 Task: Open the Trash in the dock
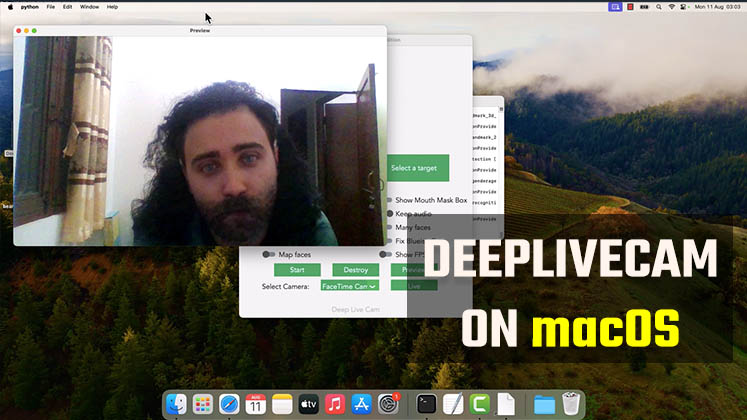571,404
